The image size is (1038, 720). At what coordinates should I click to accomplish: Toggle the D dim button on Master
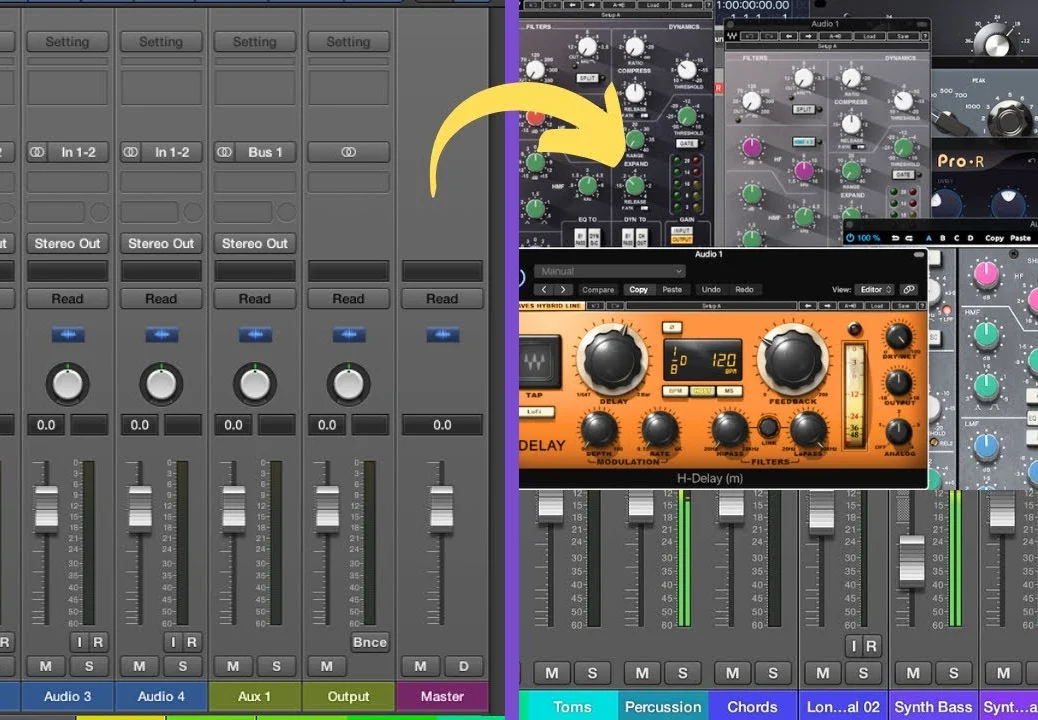(x=464, y=666)
